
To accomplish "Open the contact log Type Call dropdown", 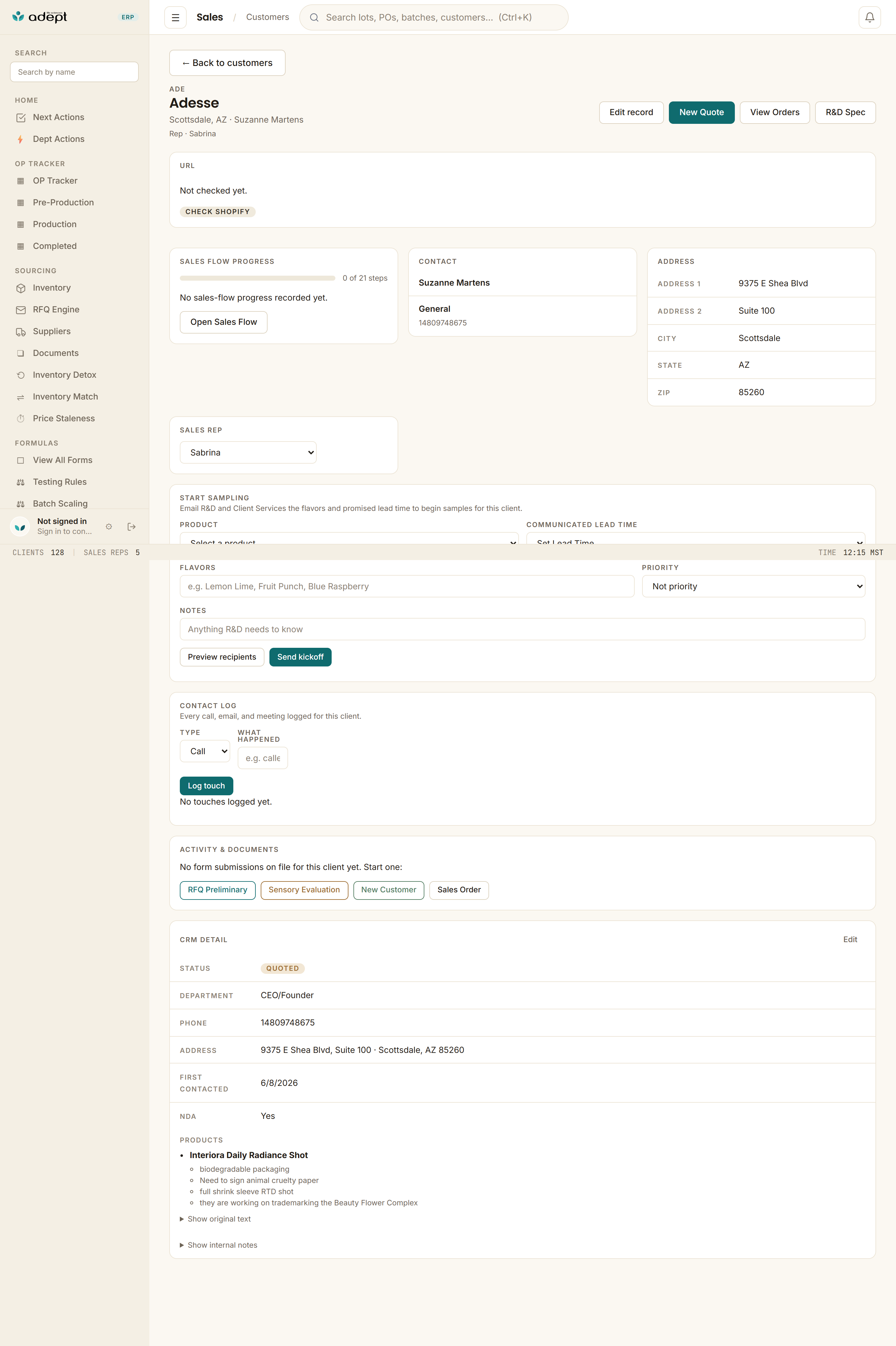I will coord(205,751).
